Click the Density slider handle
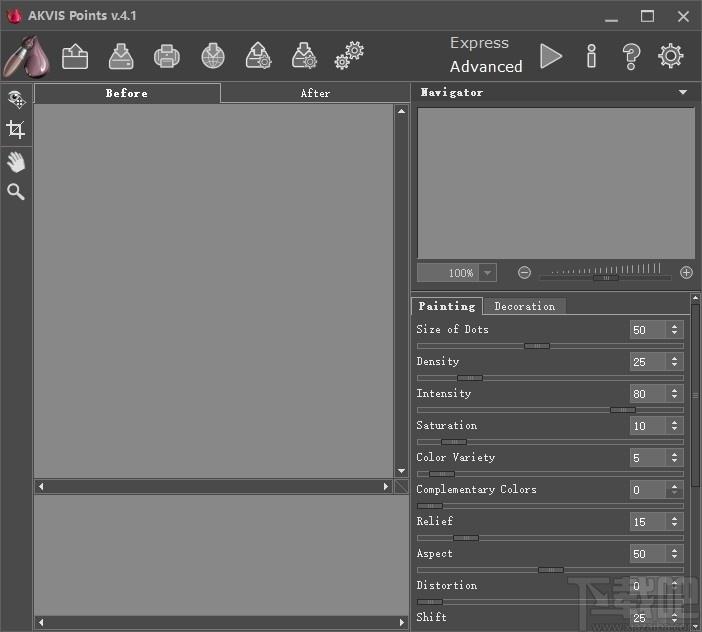The height and width of the screenshot is (632, 702). (x=470, y=378)
